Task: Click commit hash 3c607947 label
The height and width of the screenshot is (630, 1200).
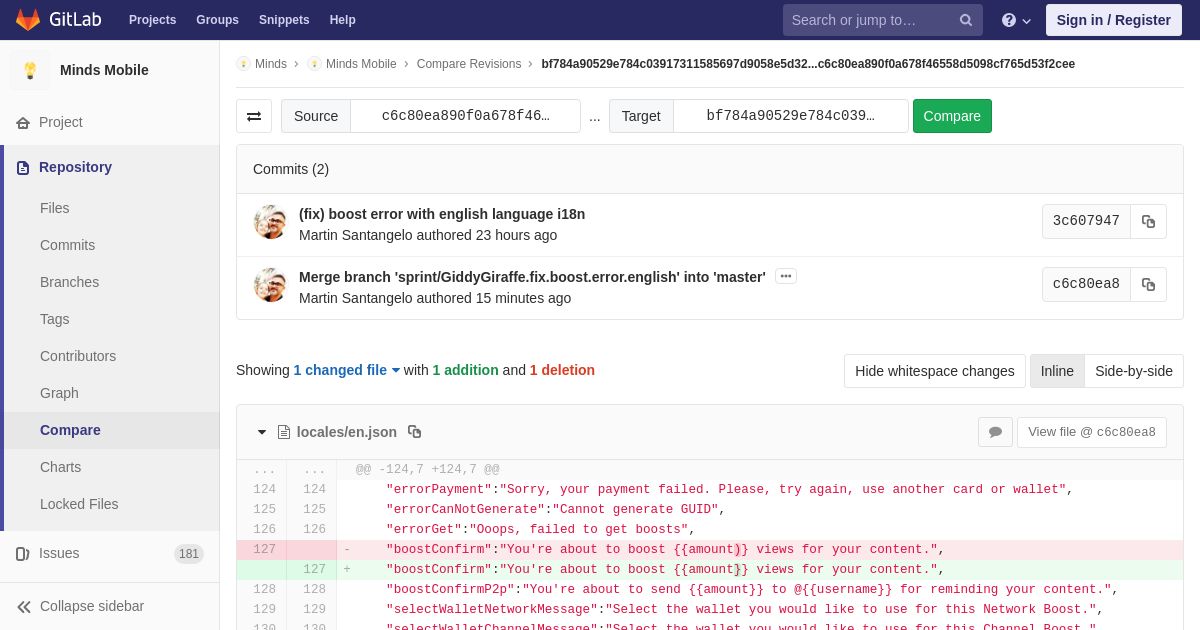Action: point(1086,221)
